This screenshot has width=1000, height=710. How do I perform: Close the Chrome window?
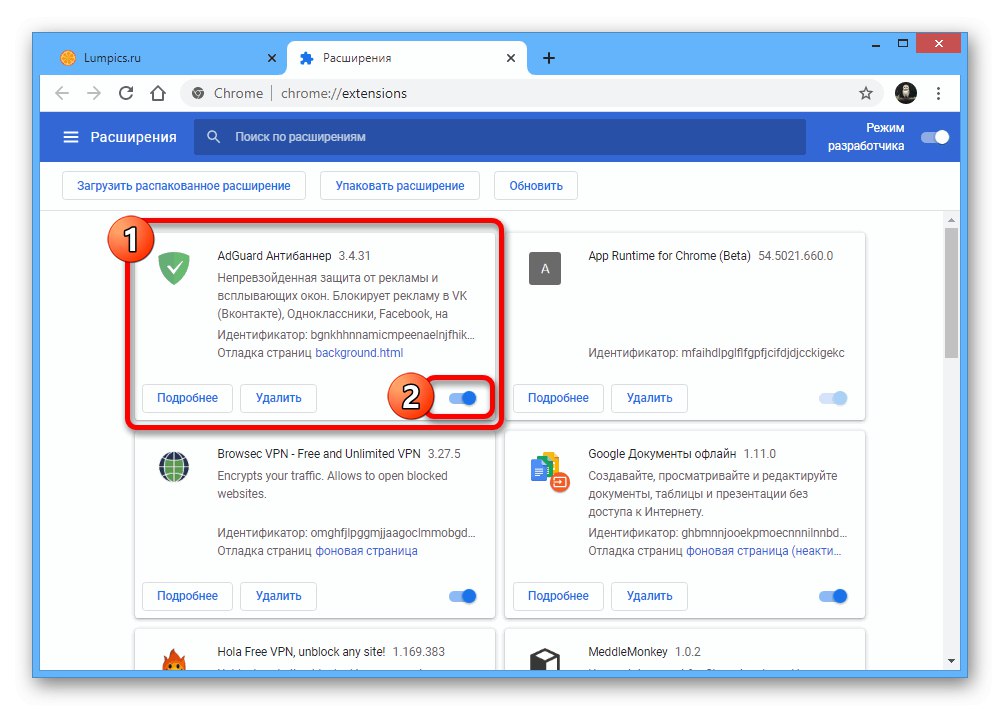(938, 43)
